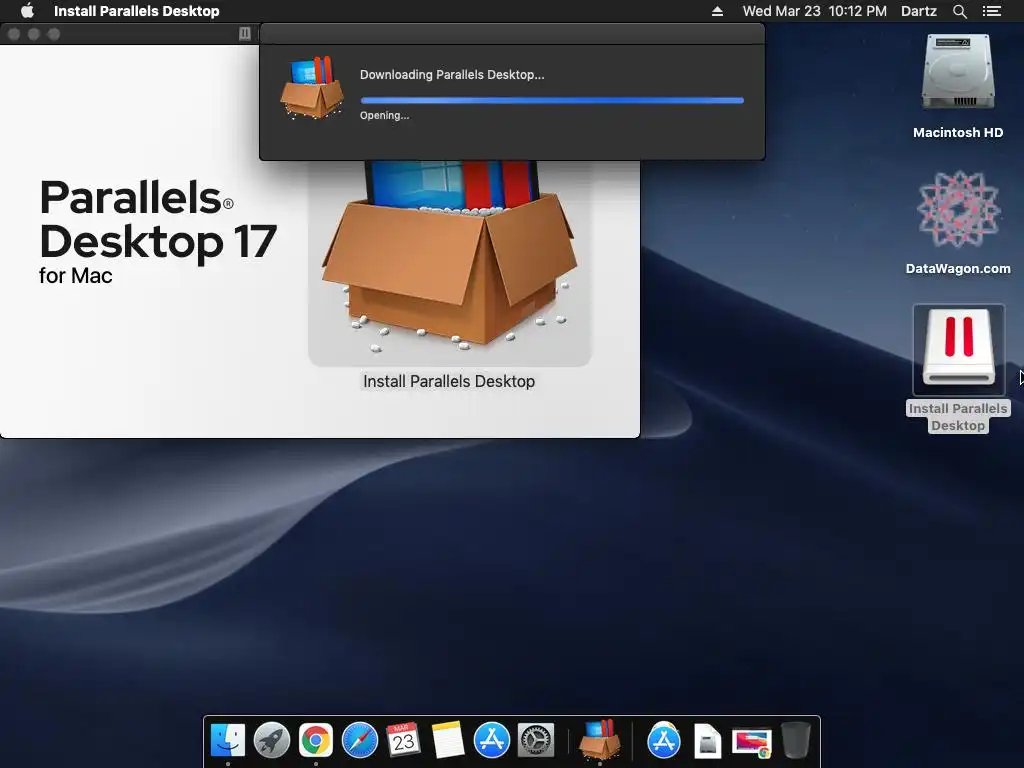Viewport: 1024px width, 768px height.
Task: Open the Dartz user menu
Action: (918, 11)
